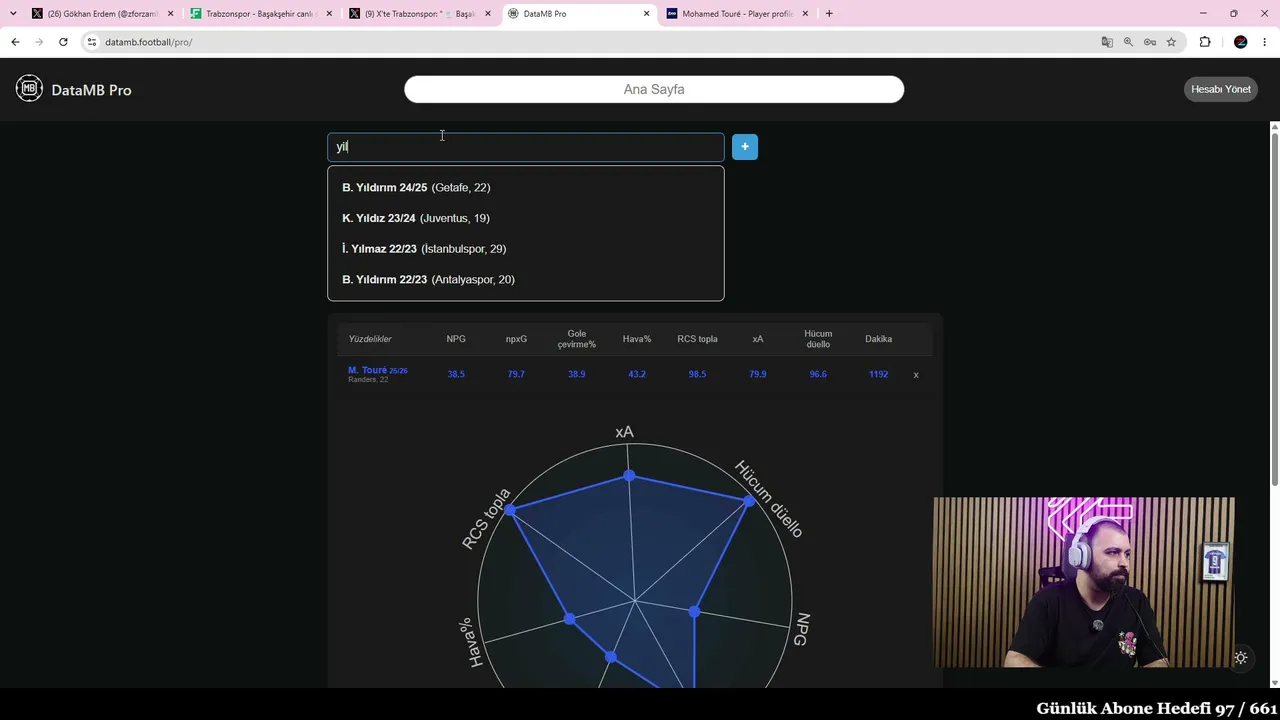Click the Hava% column header
The image size is (1280, 720).
pos(637,339)
